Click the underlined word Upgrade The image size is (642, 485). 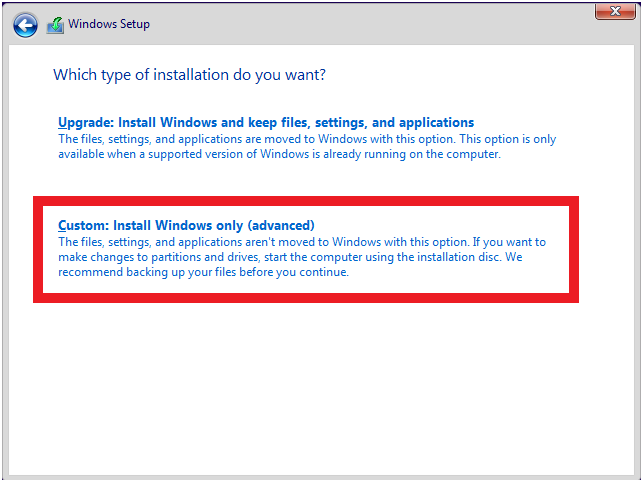86,122
